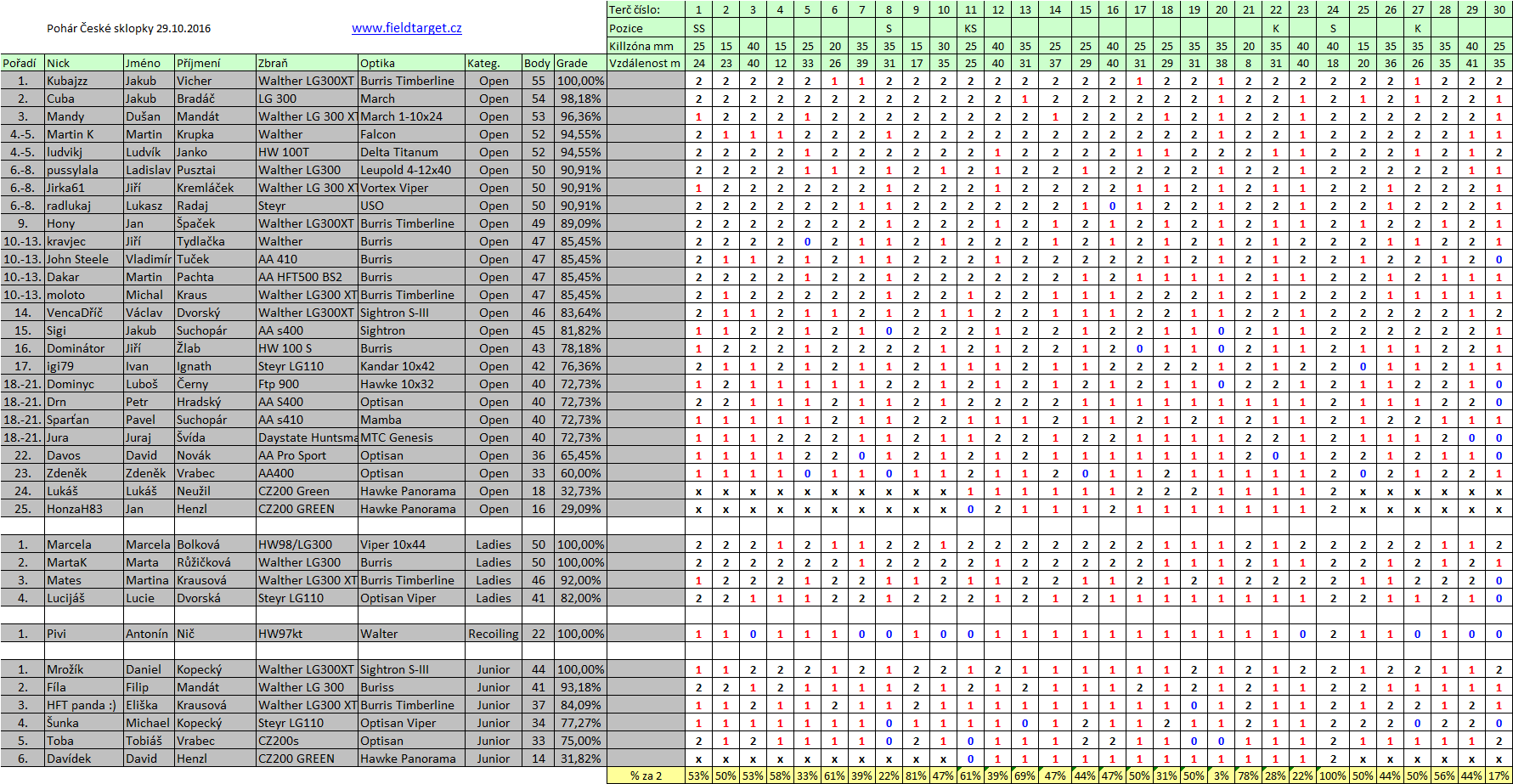Click the Zbraň column header
Image resolution: width=1513 pixels, height=784 pixels.
click(306, 63)
